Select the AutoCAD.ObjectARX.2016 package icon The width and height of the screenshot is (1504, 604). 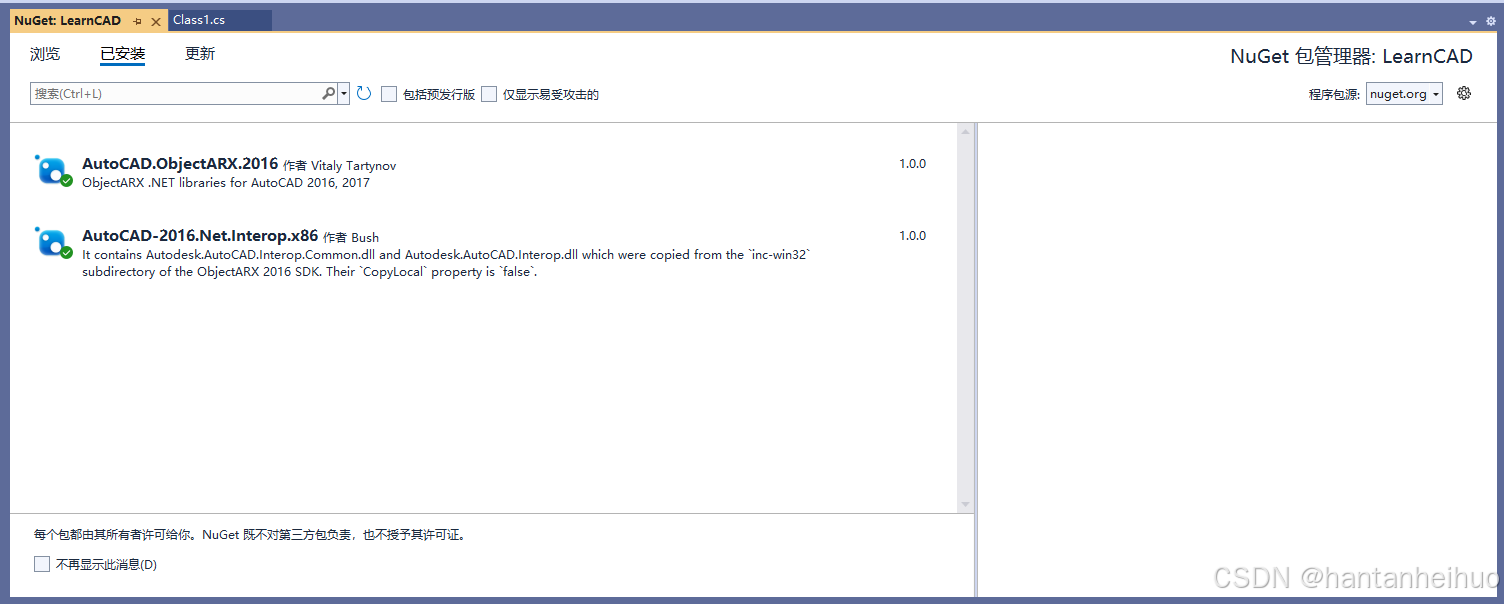(x=53, y=171)
